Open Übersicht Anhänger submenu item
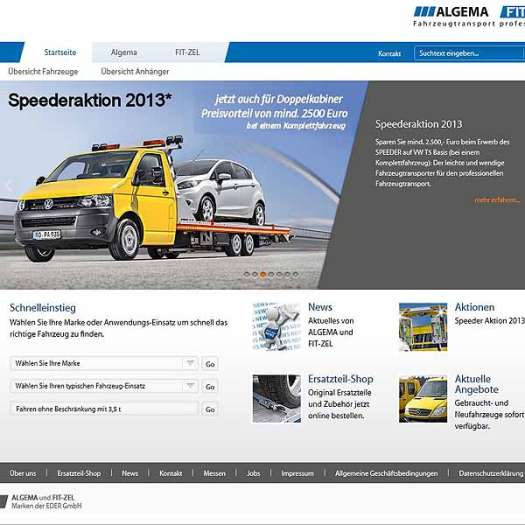525x525 pixels. pyautogui.click(x=135, y=71)
